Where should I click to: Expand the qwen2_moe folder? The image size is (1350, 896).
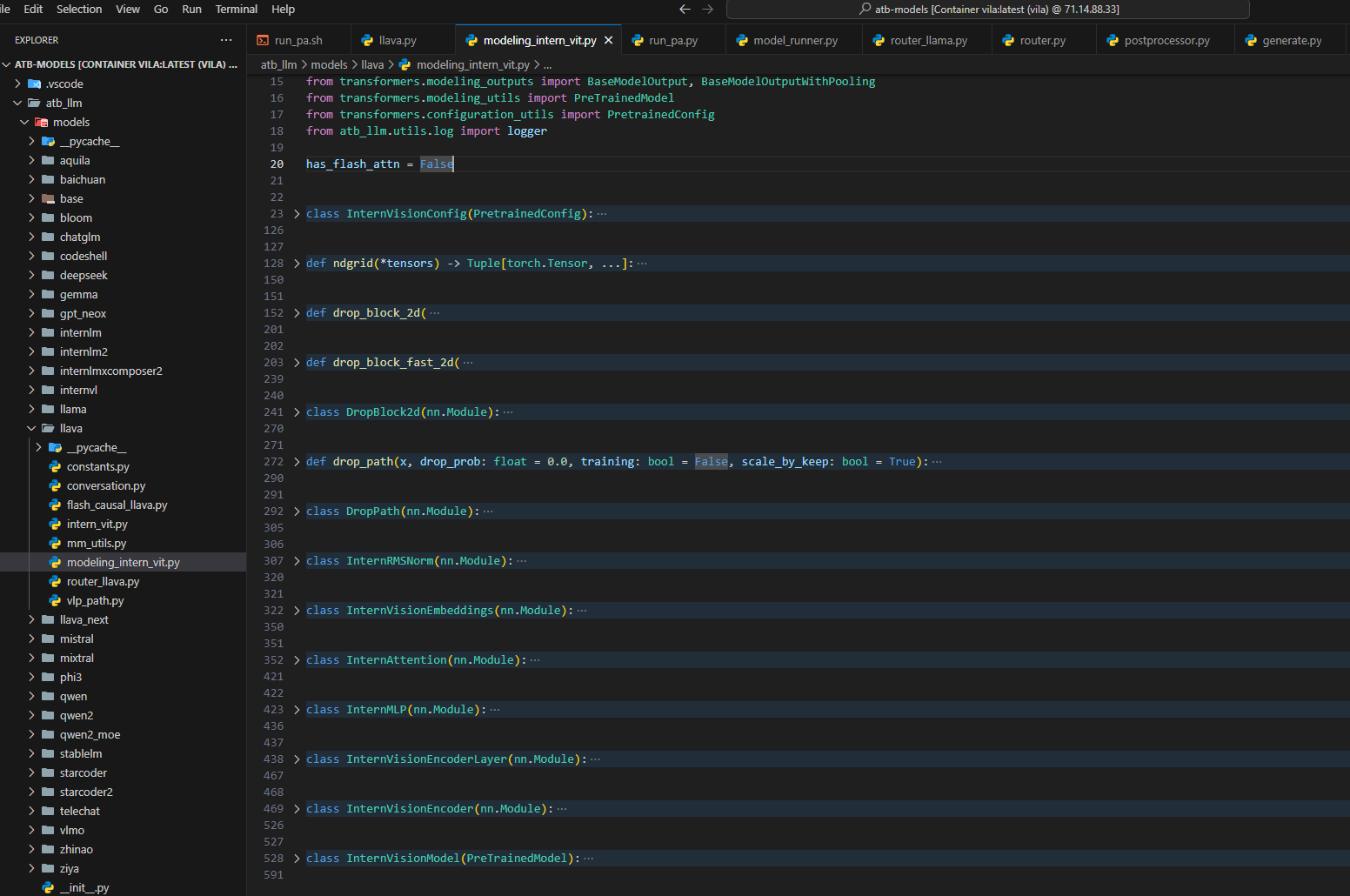tap(32, 734)
